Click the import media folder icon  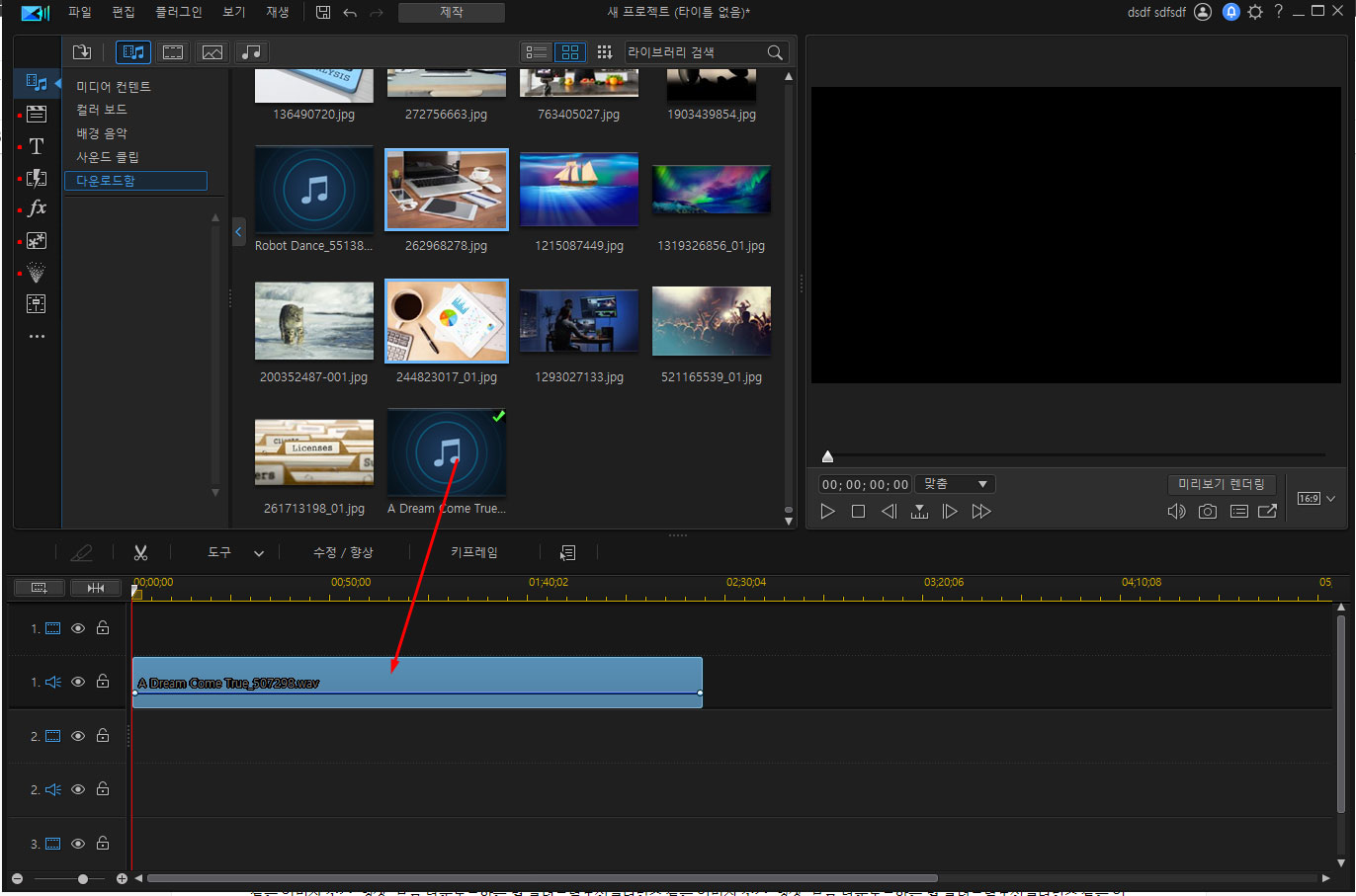click(82, 52)
